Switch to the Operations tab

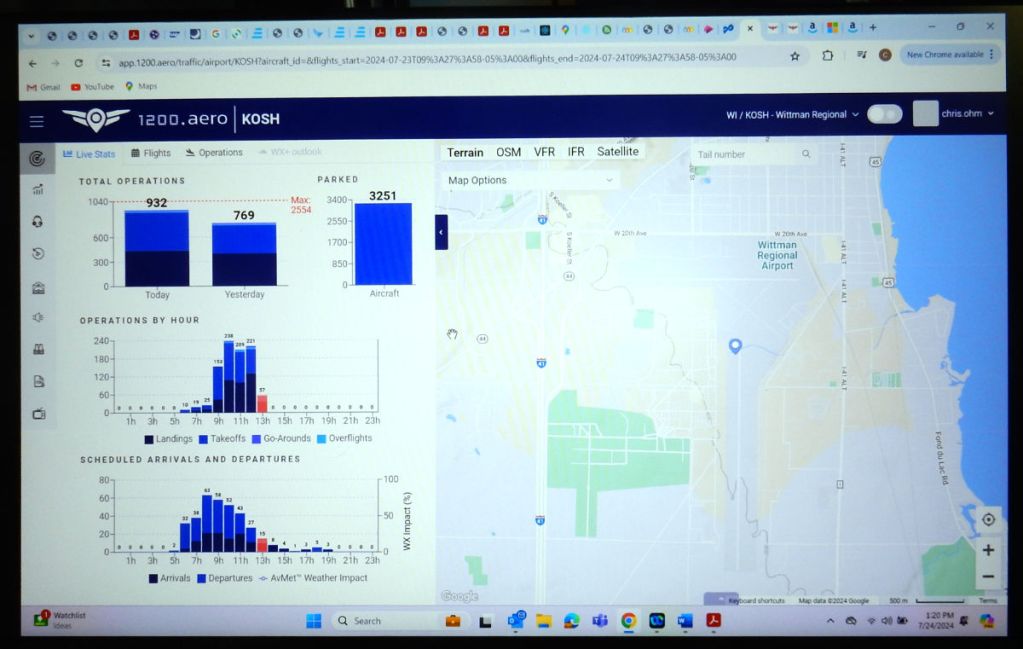pos(214,153)
